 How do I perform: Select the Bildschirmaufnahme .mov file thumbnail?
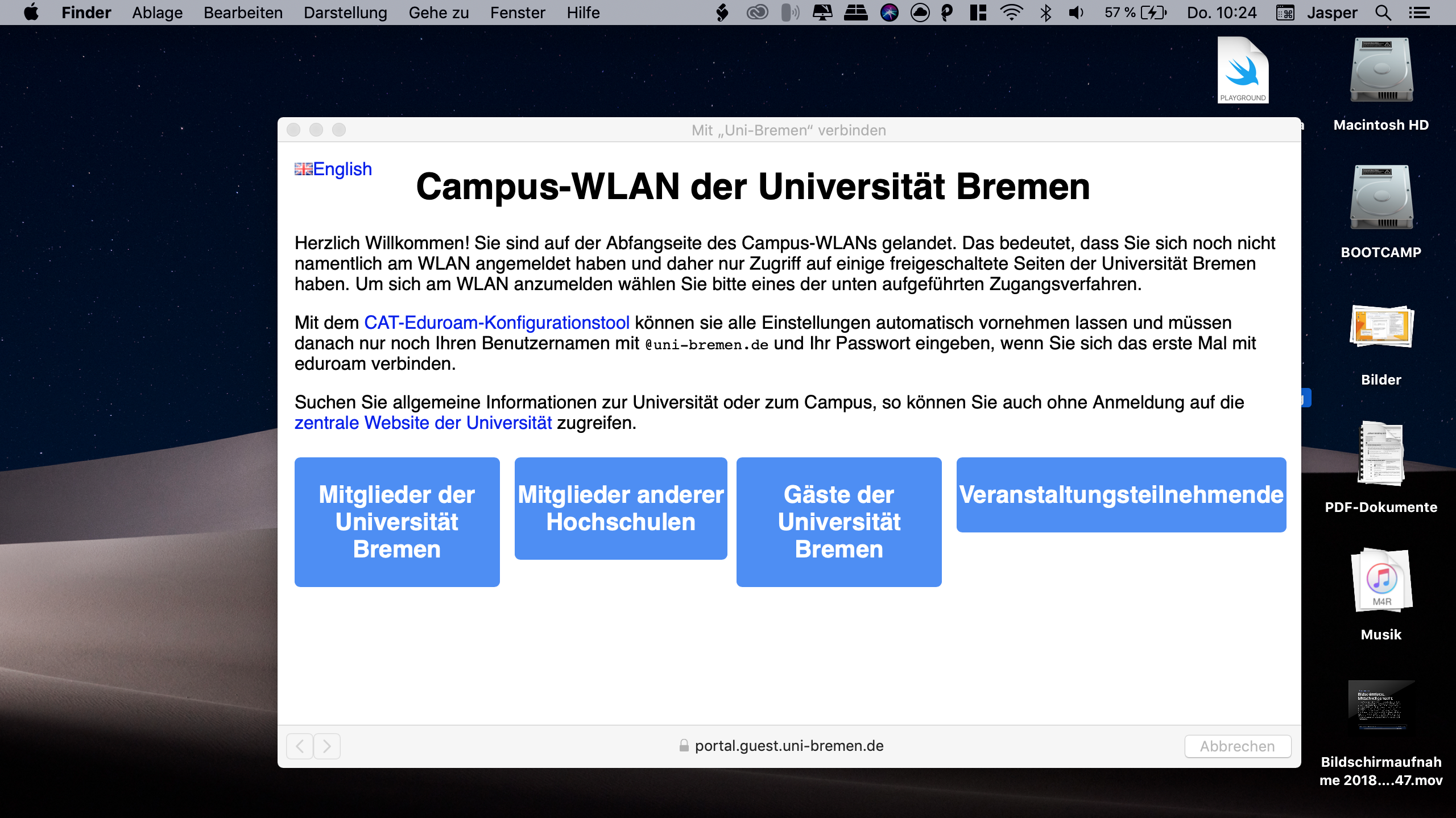pos(1381,705)
